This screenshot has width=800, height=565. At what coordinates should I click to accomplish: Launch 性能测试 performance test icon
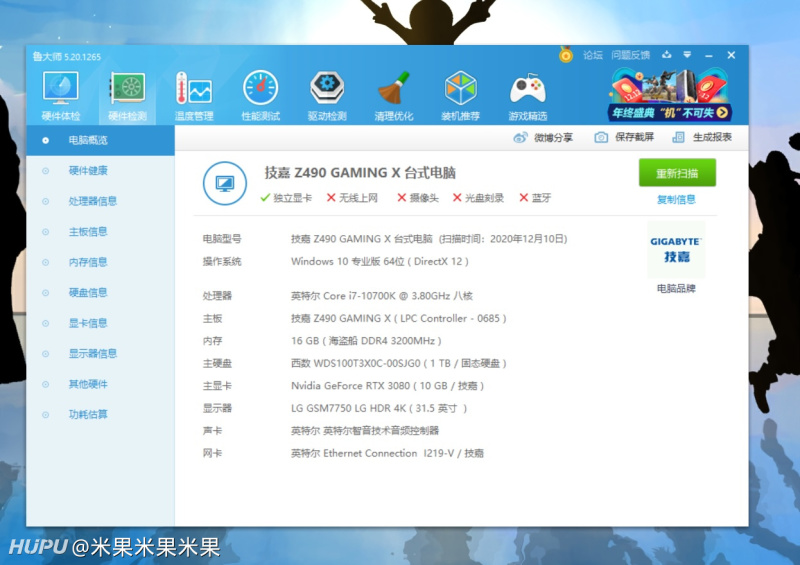point(261,95)
